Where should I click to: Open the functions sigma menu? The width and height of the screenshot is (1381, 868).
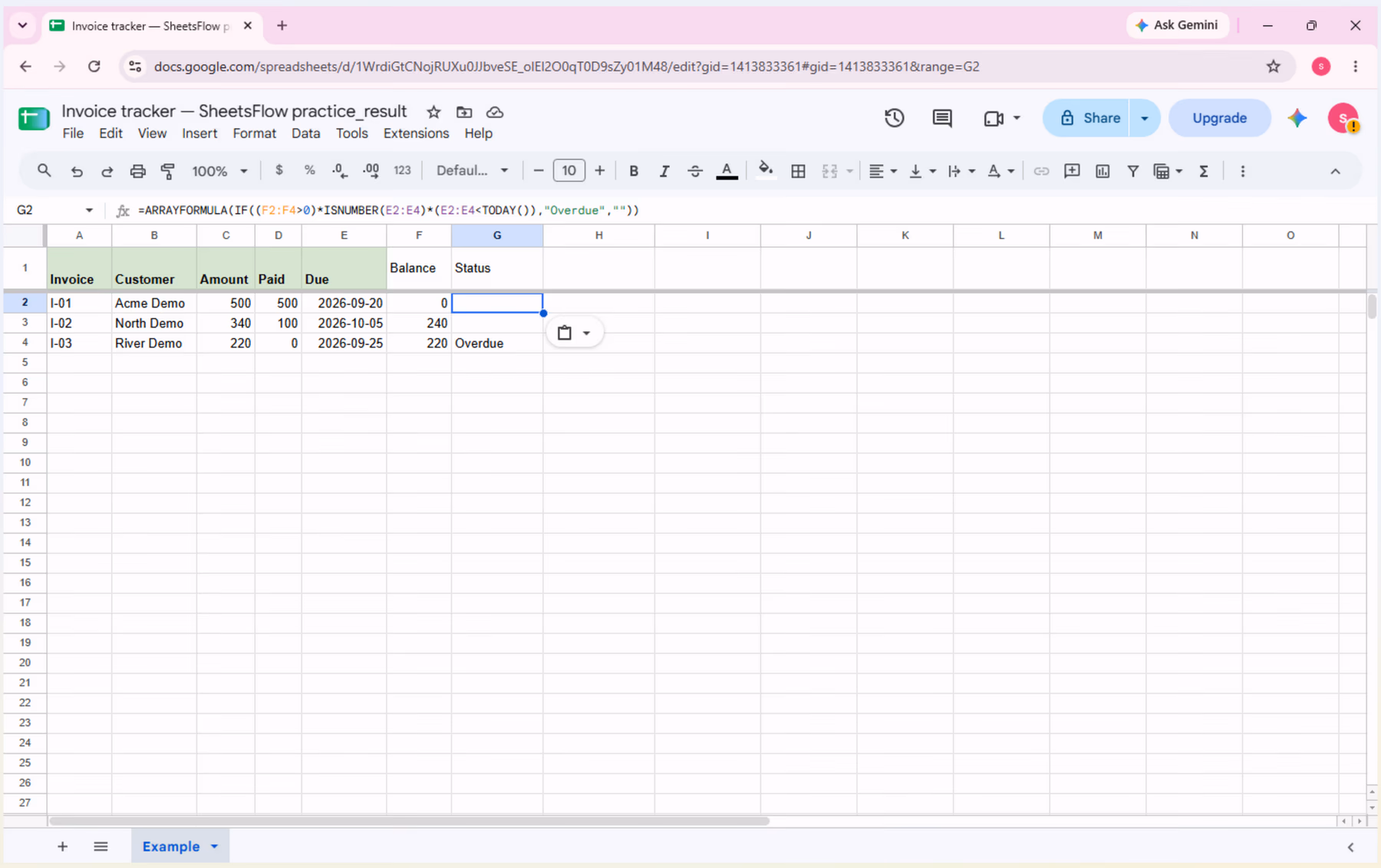[x=1204, y=171]
